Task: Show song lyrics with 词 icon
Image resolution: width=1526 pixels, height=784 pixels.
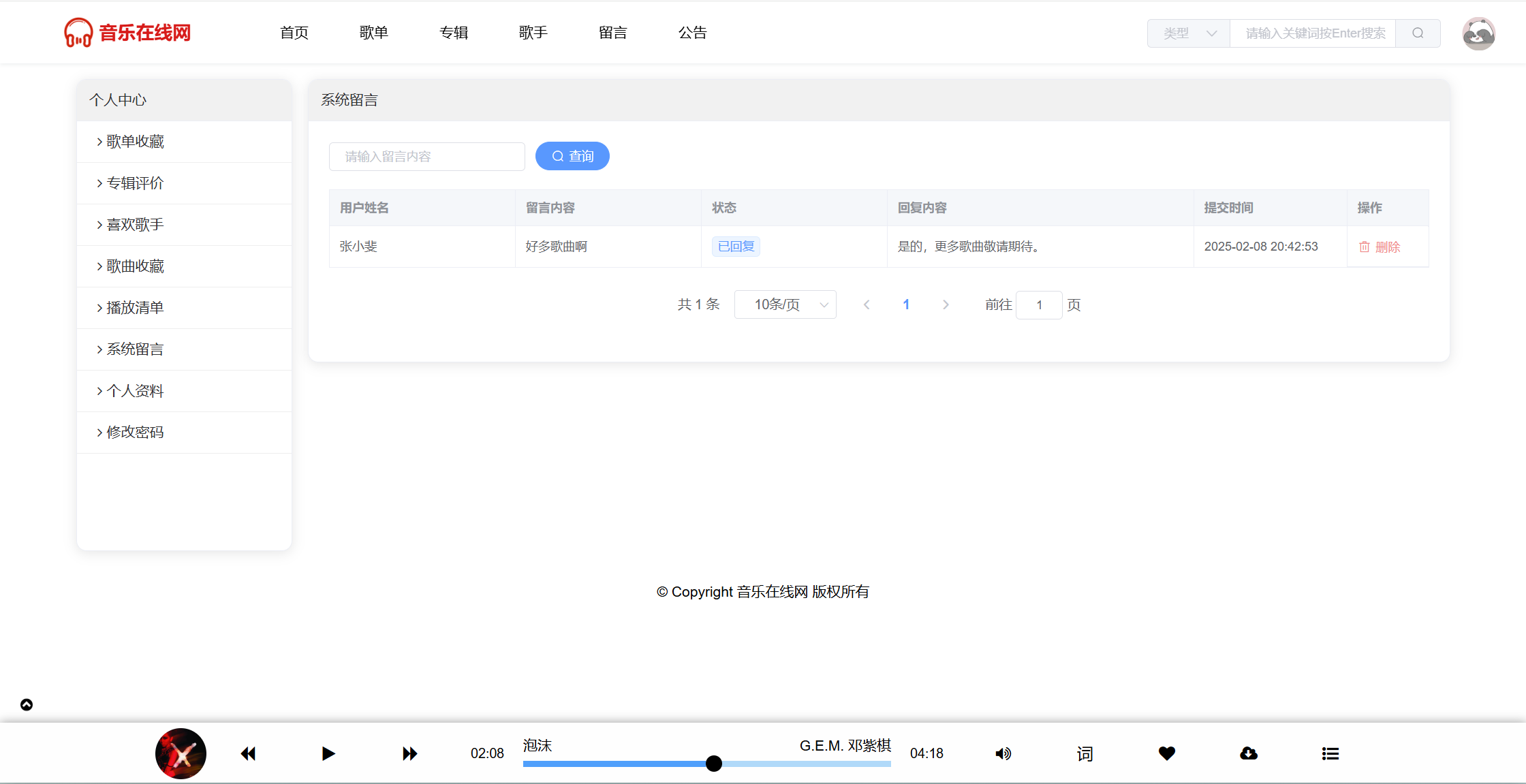Action: tap(1085, 753)
